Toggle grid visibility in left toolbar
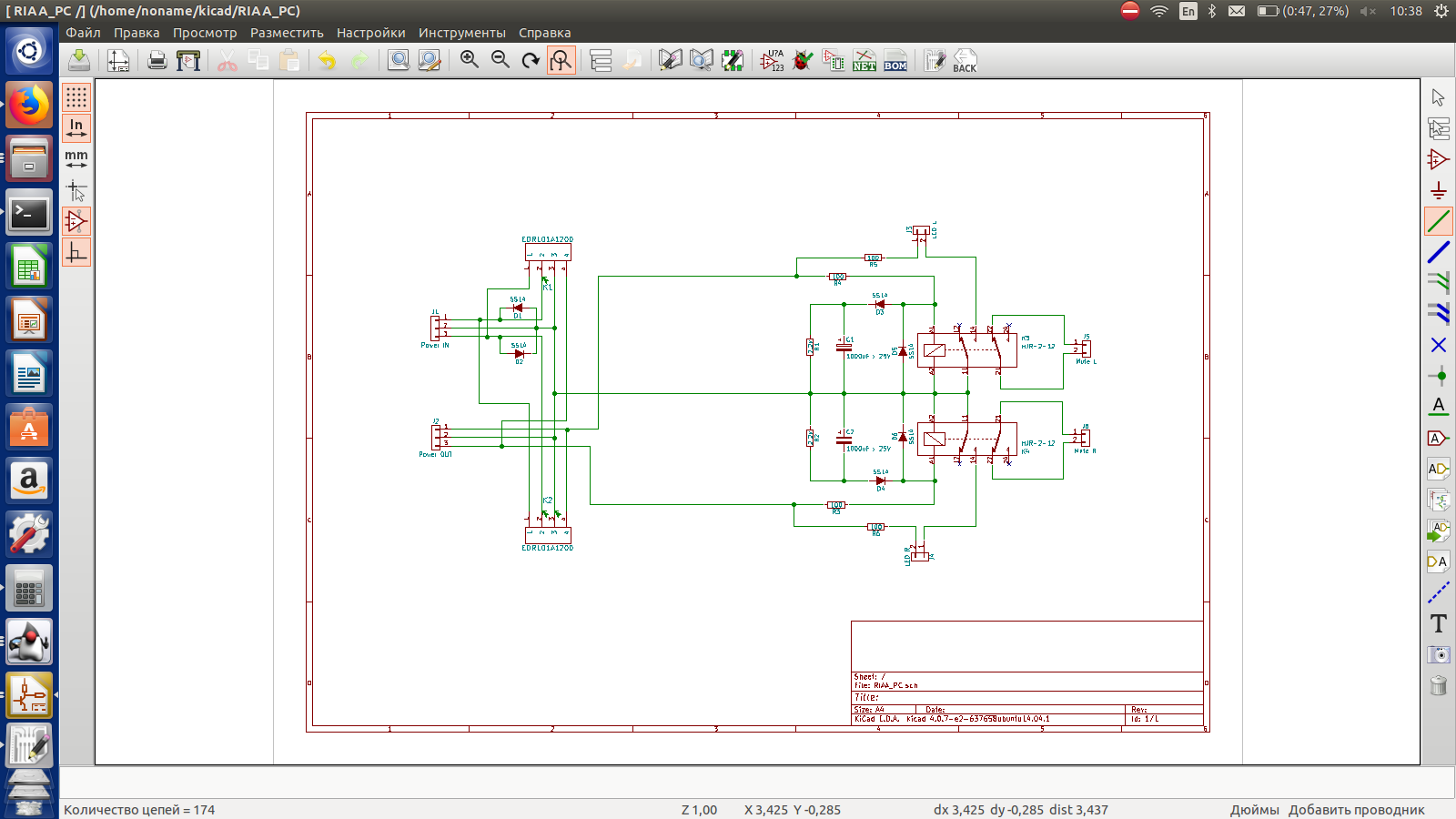This screenshot has width=1456, height=819. click(76, 96)
